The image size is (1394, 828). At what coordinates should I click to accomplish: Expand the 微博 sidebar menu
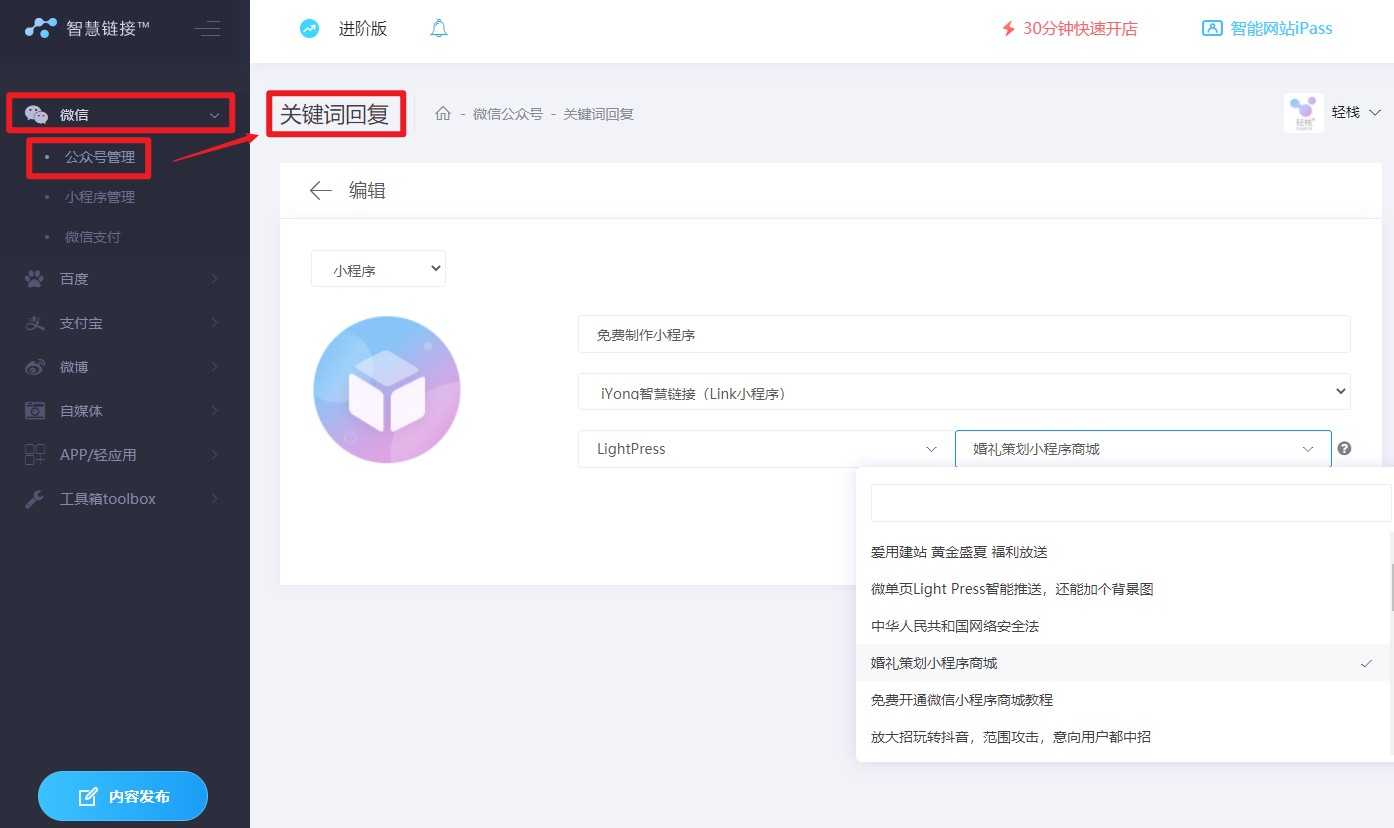(x=214, y=367)
